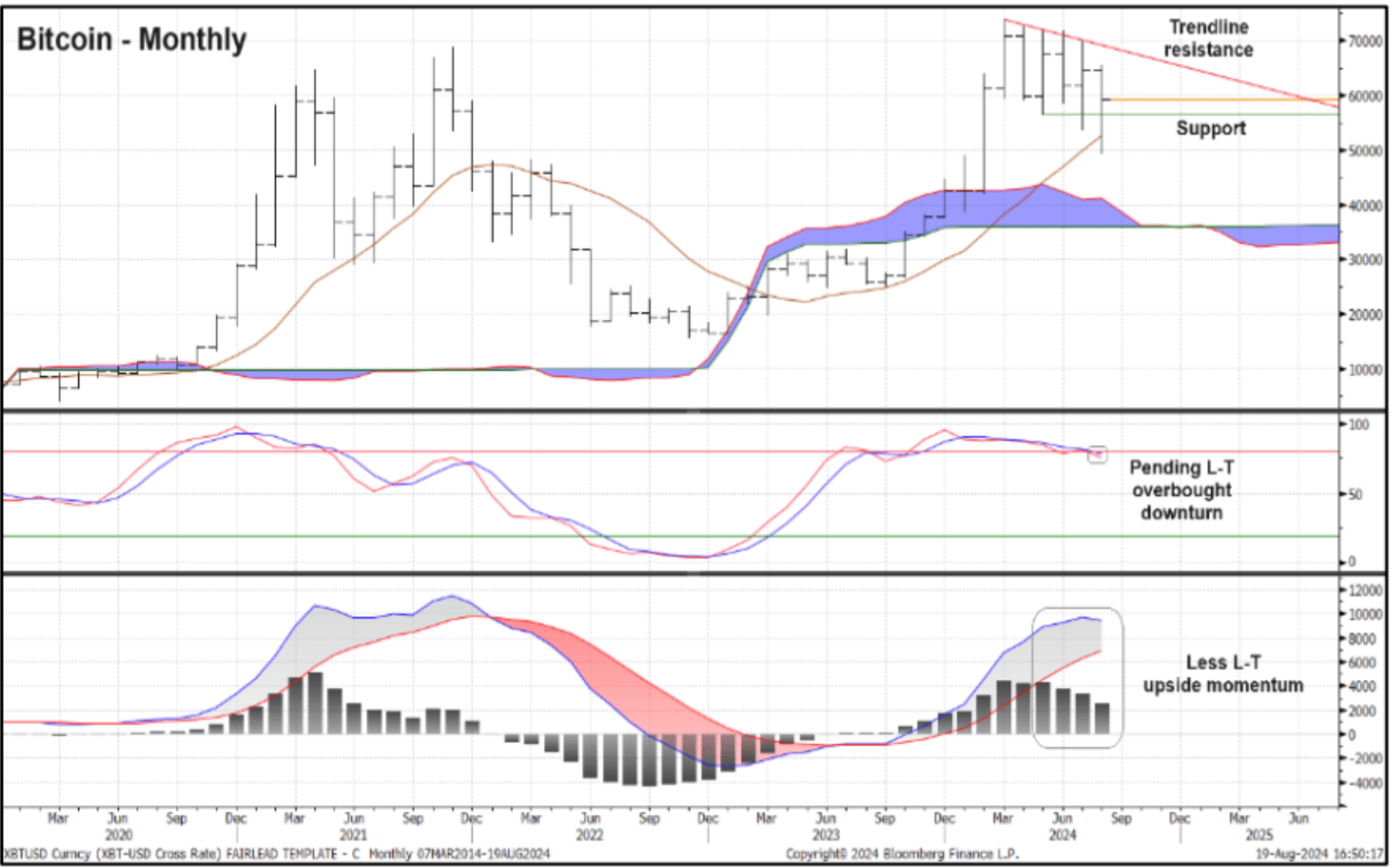Image resolution: width=1395 pixels, height=868 pixels.
Task: Click the 2000 momentum axis label
Action: pos(1362,711)
